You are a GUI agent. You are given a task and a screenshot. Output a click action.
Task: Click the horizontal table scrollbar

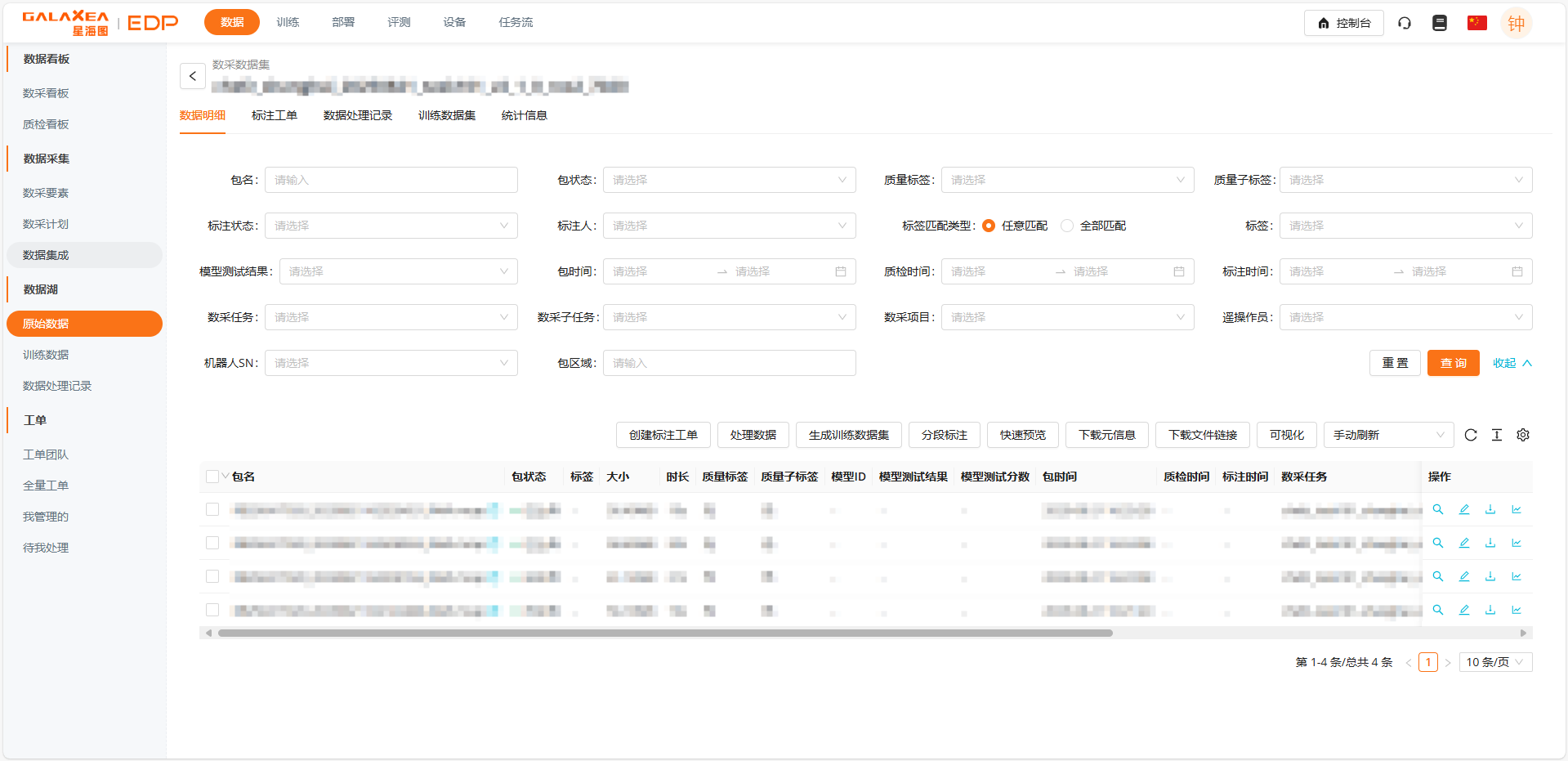665,633
